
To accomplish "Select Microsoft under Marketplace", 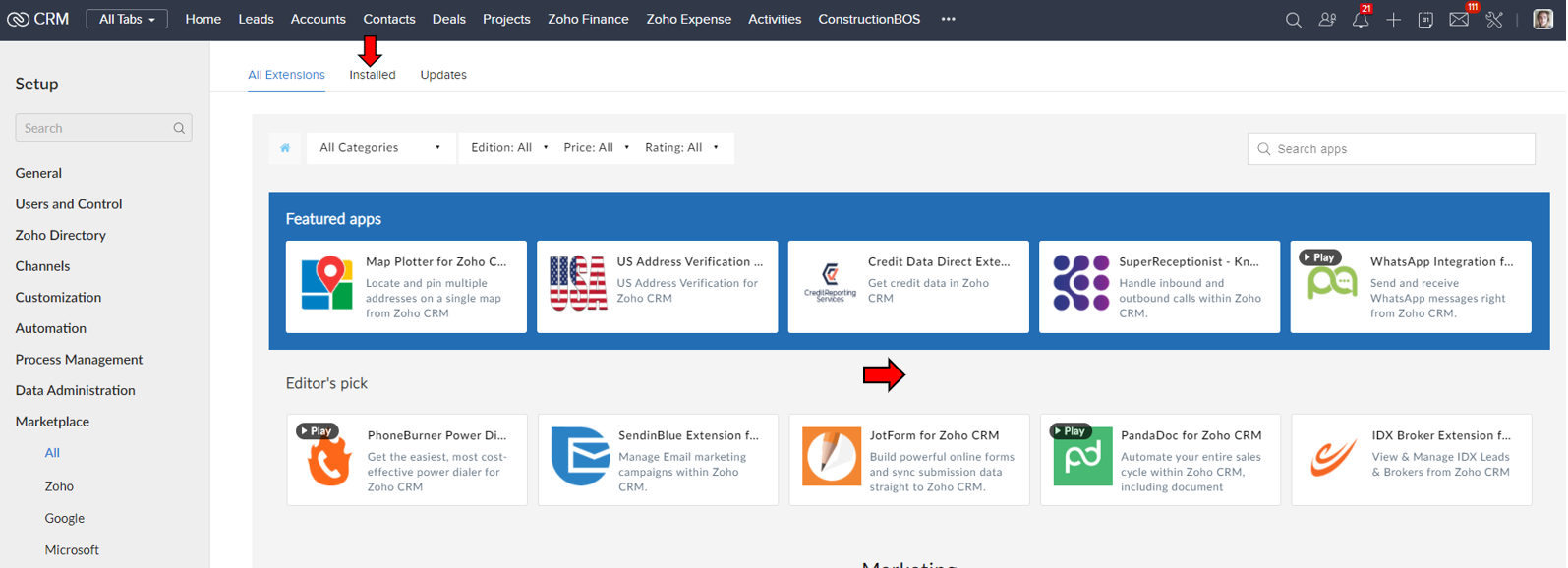I will coord(72,550).
